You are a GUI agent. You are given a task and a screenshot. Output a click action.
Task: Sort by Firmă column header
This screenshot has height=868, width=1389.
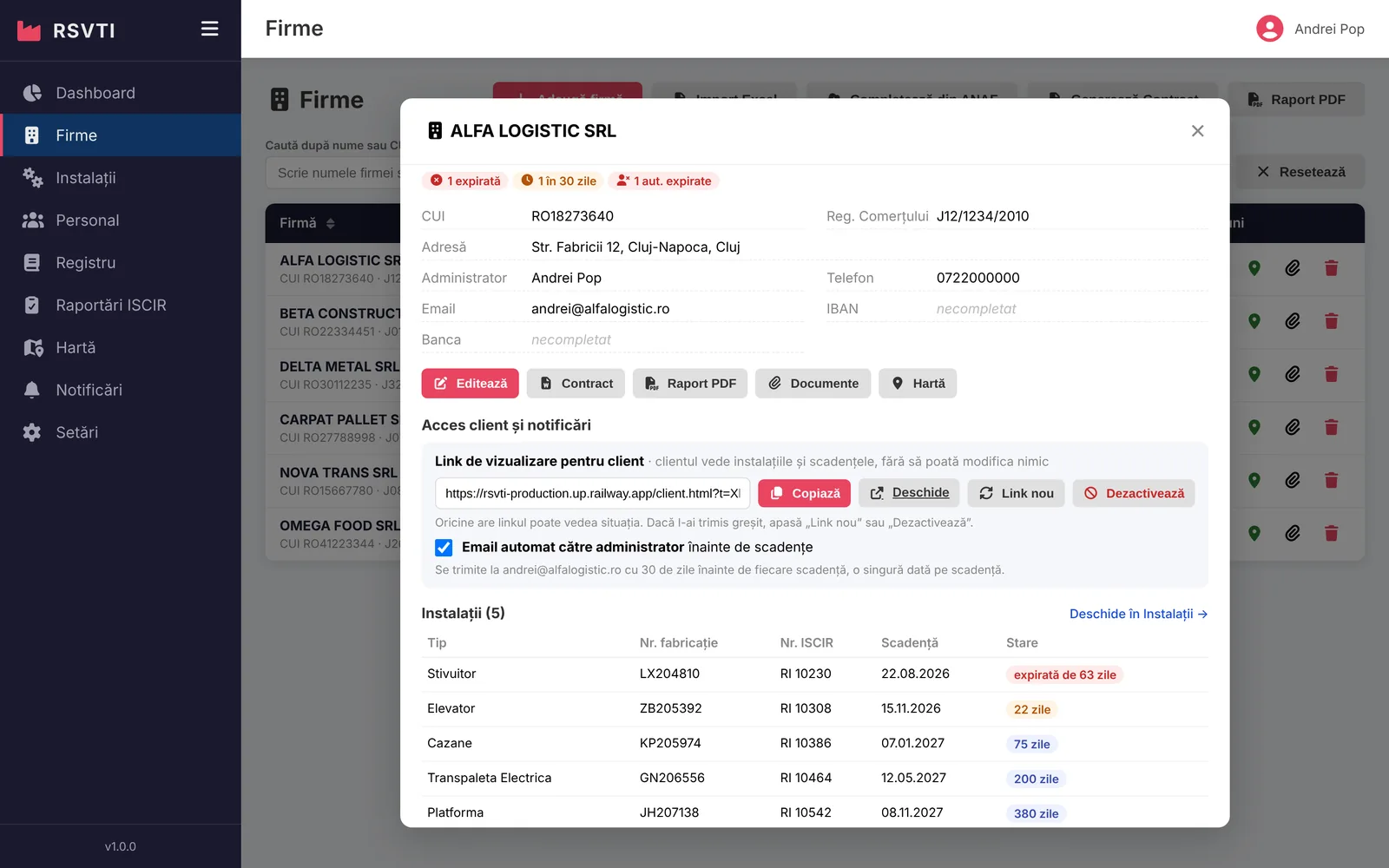tap(306, 223)
